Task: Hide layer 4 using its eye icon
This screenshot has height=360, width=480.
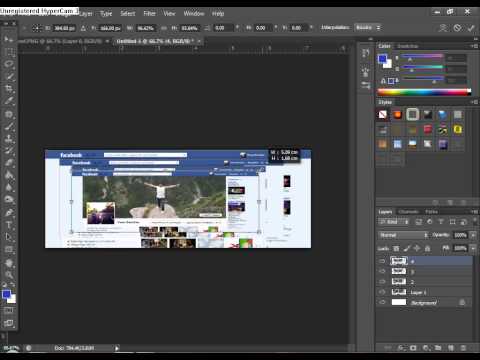Action: pos(382,261)
